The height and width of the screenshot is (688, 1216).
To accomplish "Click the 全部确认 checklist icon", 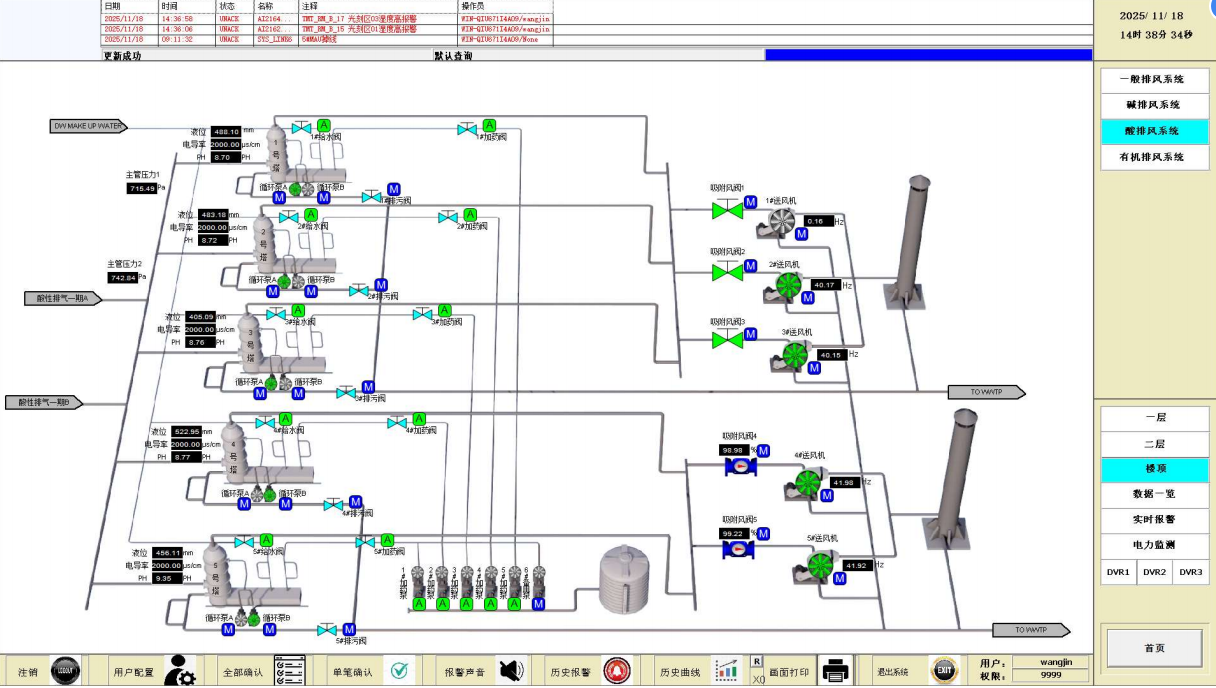I will [x=289, y=671].
